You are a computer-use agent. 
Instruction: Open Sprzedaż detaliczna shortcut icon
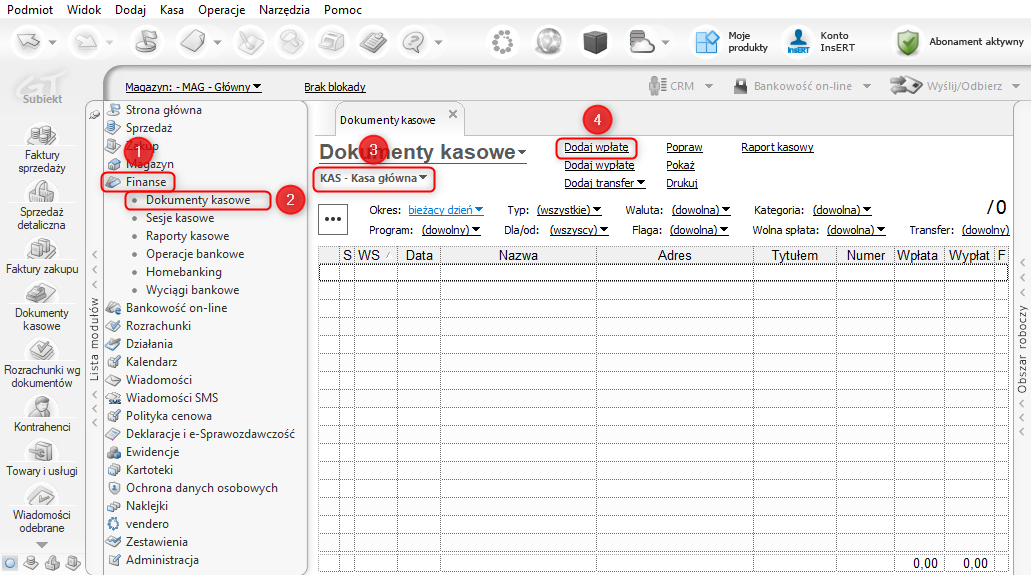[x=41, y=191]
